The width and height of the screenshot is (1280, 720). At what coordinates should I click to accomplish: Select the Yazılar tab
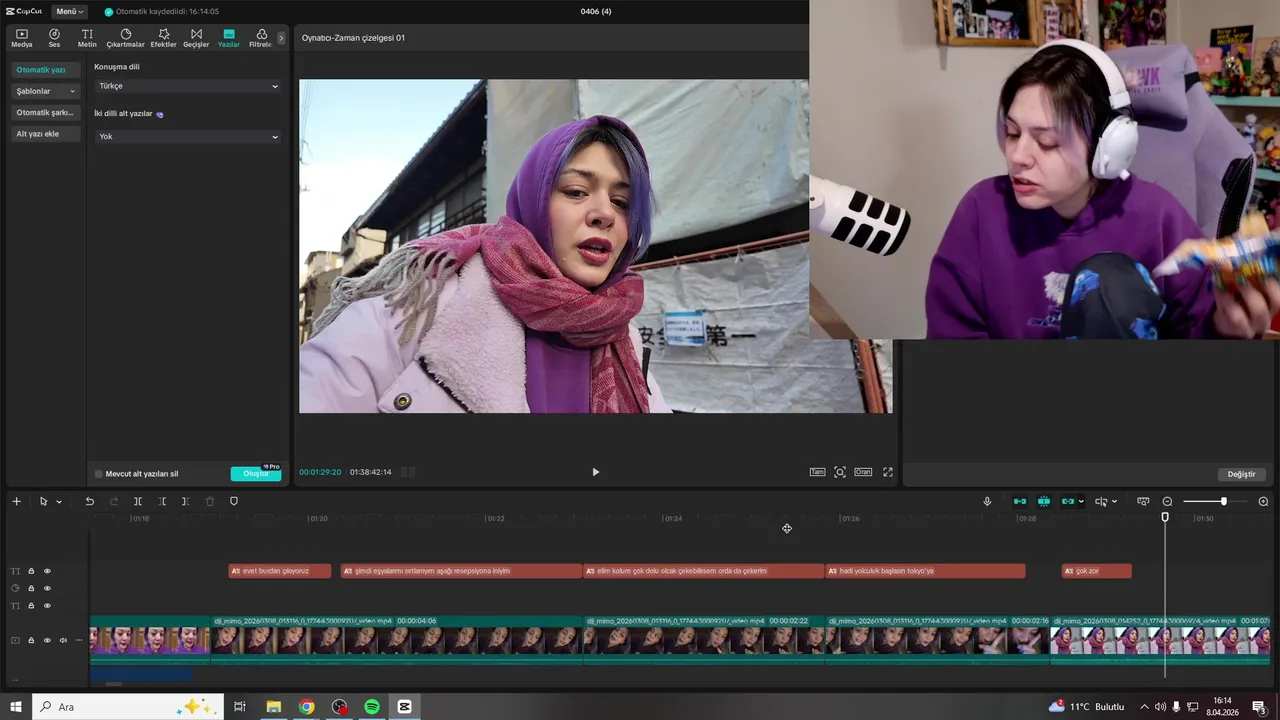pos(229,38)
